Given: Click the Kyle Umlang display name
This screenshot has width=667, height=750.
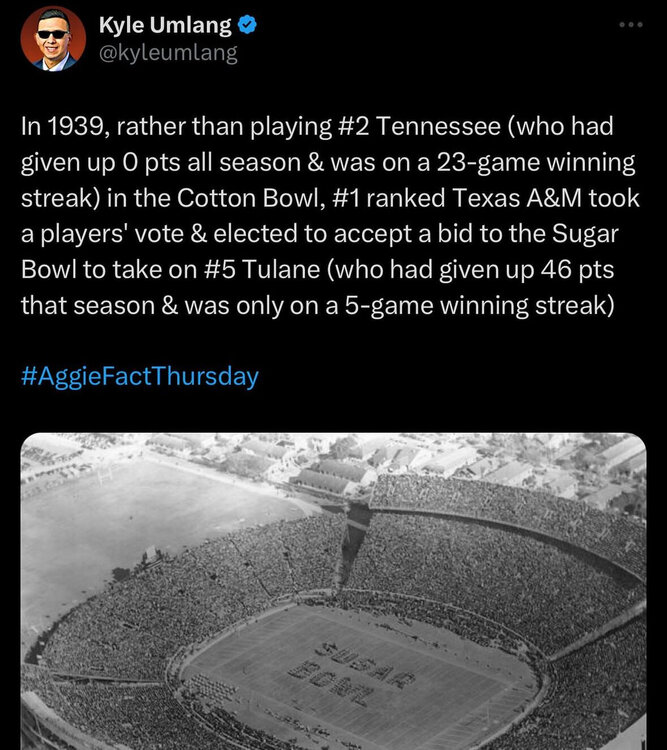Looking at the screenshot, I should [x=164, y=26].
